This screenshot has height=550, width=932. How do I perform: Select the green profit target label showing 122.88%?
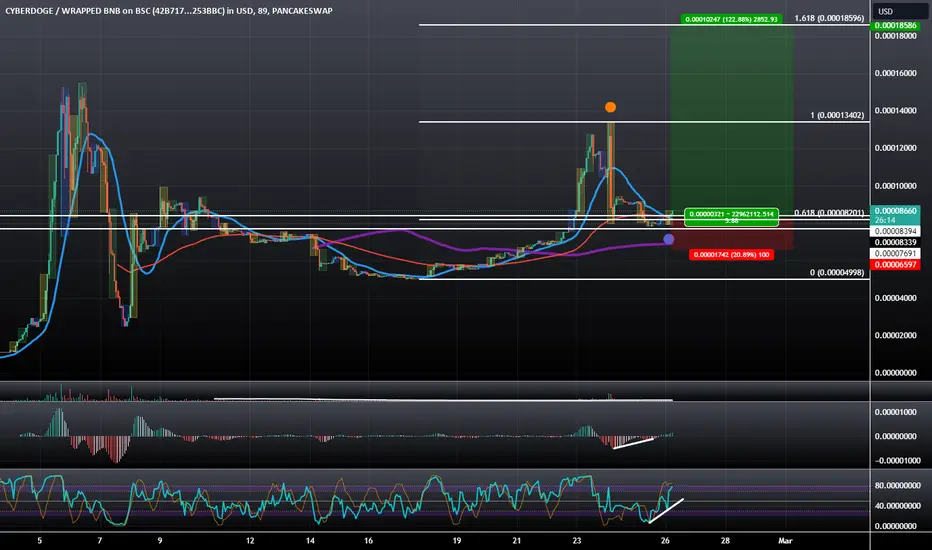click(731, 20)
